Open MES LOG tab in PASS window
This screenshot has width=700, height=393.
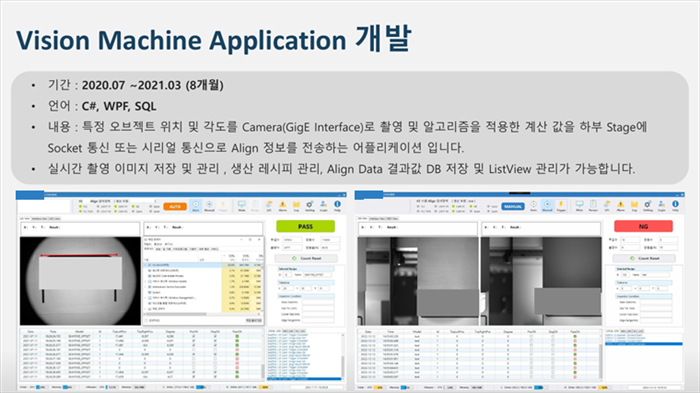click(287, 331)
